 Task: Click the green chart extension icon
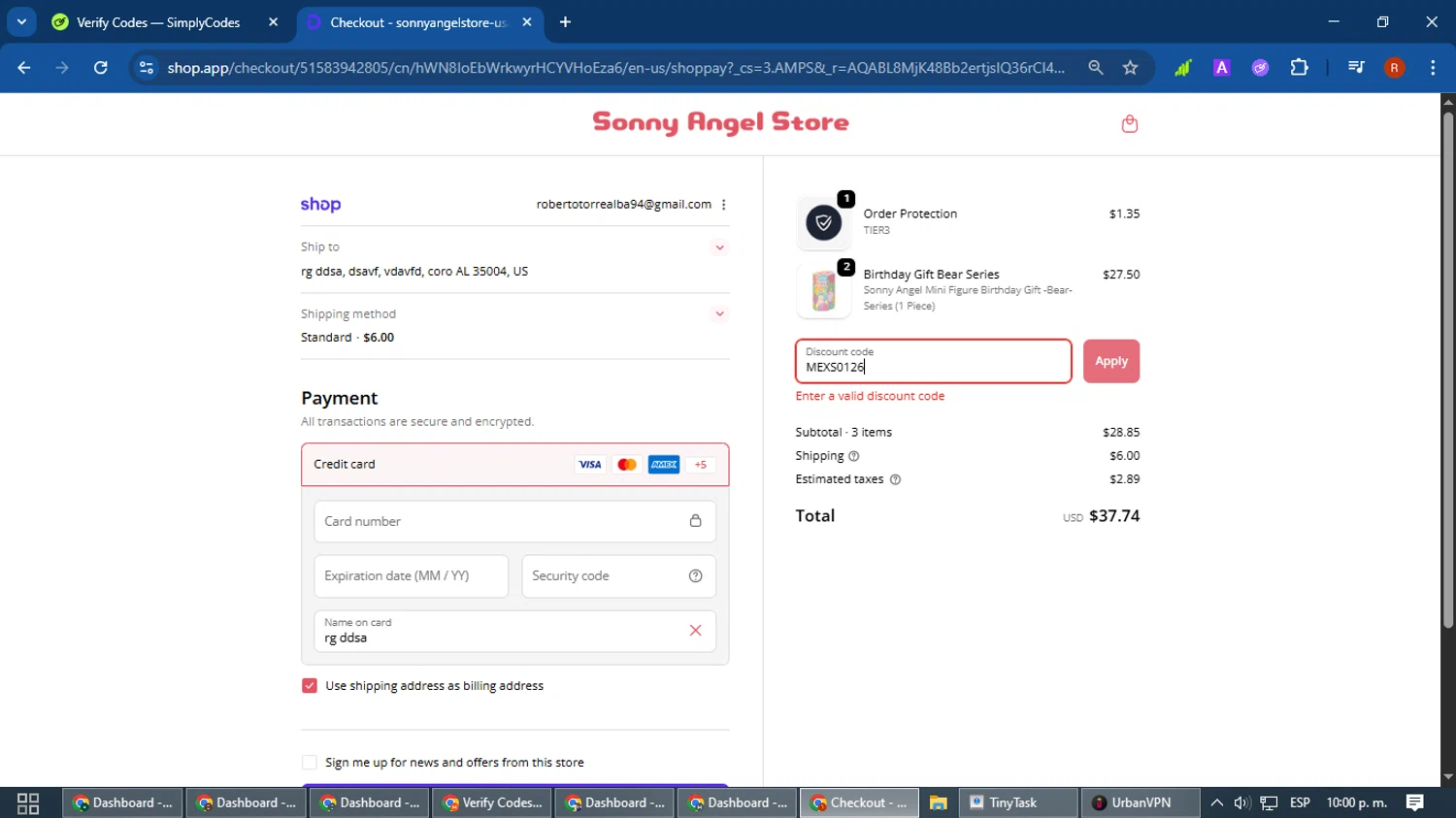pyautogui.click(x=1182, y=67)
